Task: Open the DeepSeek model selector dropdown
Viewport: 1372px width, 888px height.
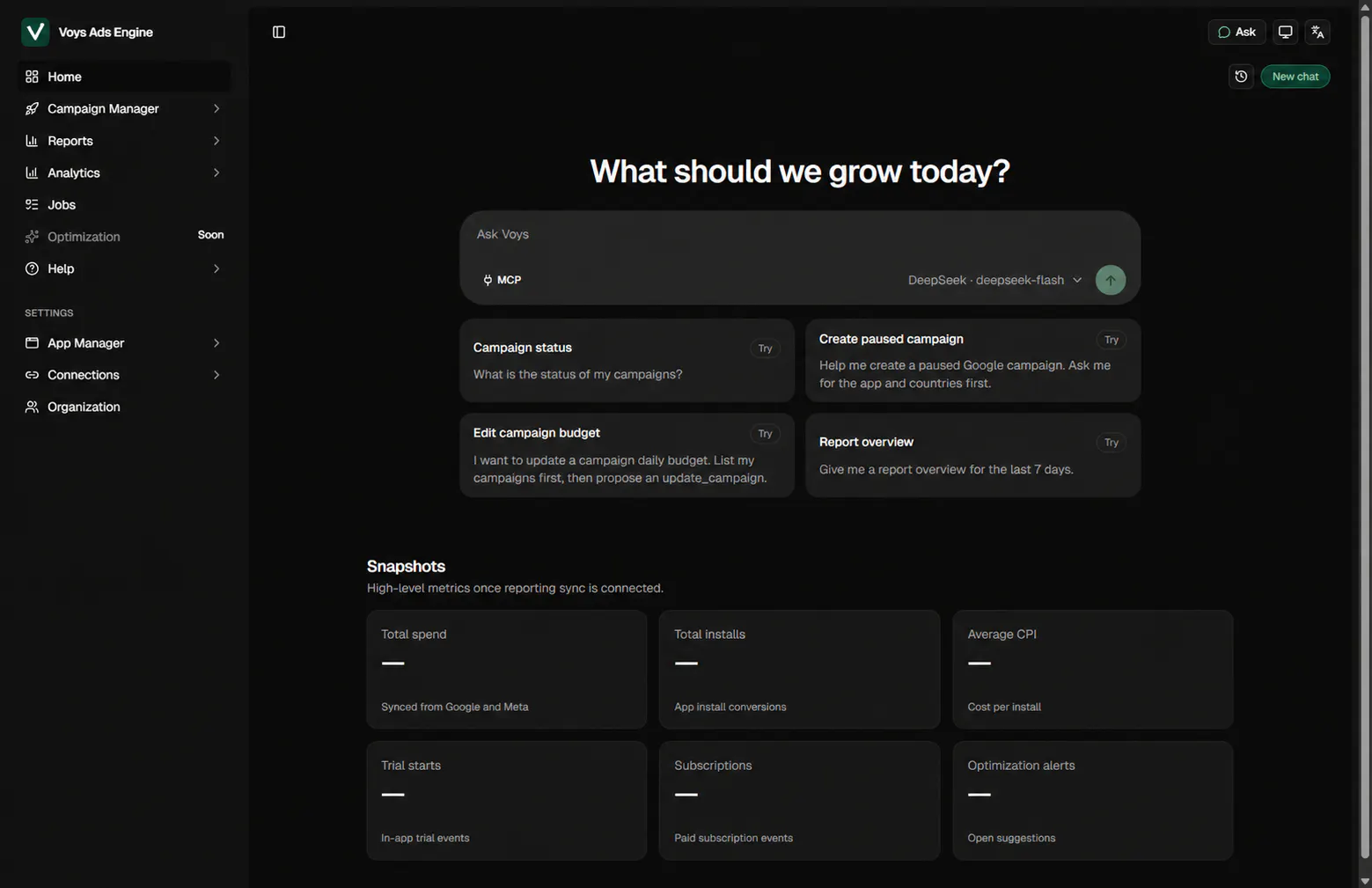Action: point(994,280)
